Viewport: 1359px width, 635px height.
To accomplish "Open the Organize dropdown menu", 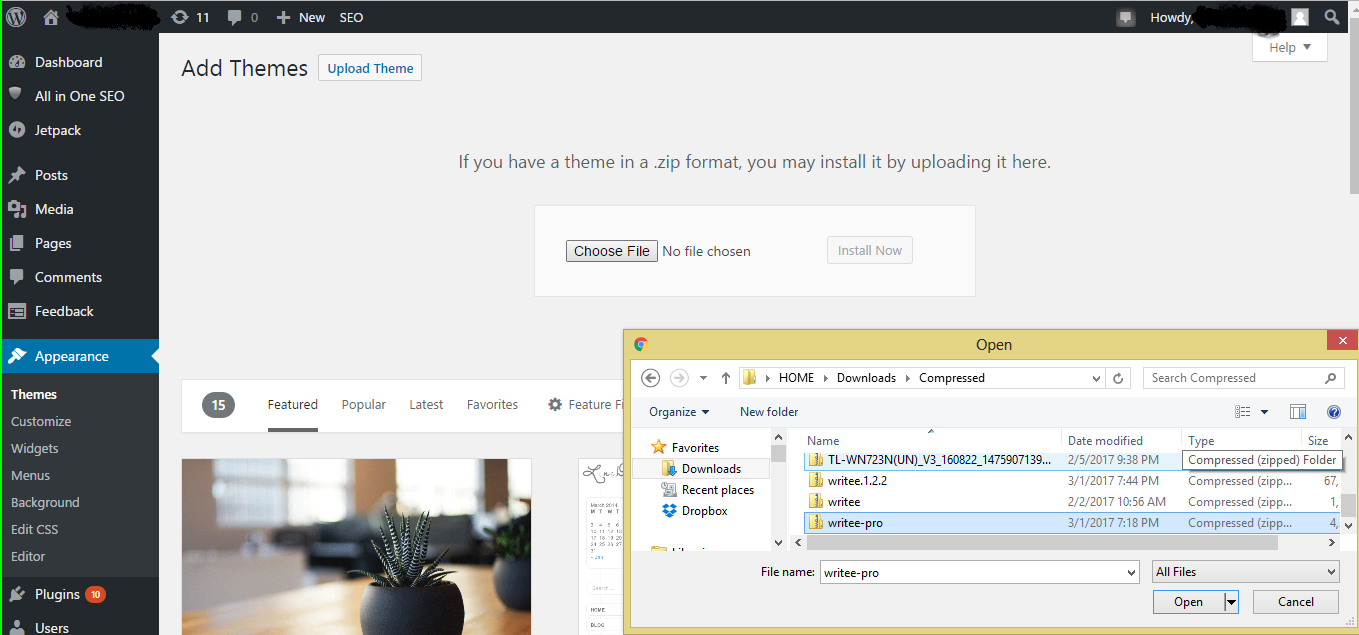I will coord(679,411).
